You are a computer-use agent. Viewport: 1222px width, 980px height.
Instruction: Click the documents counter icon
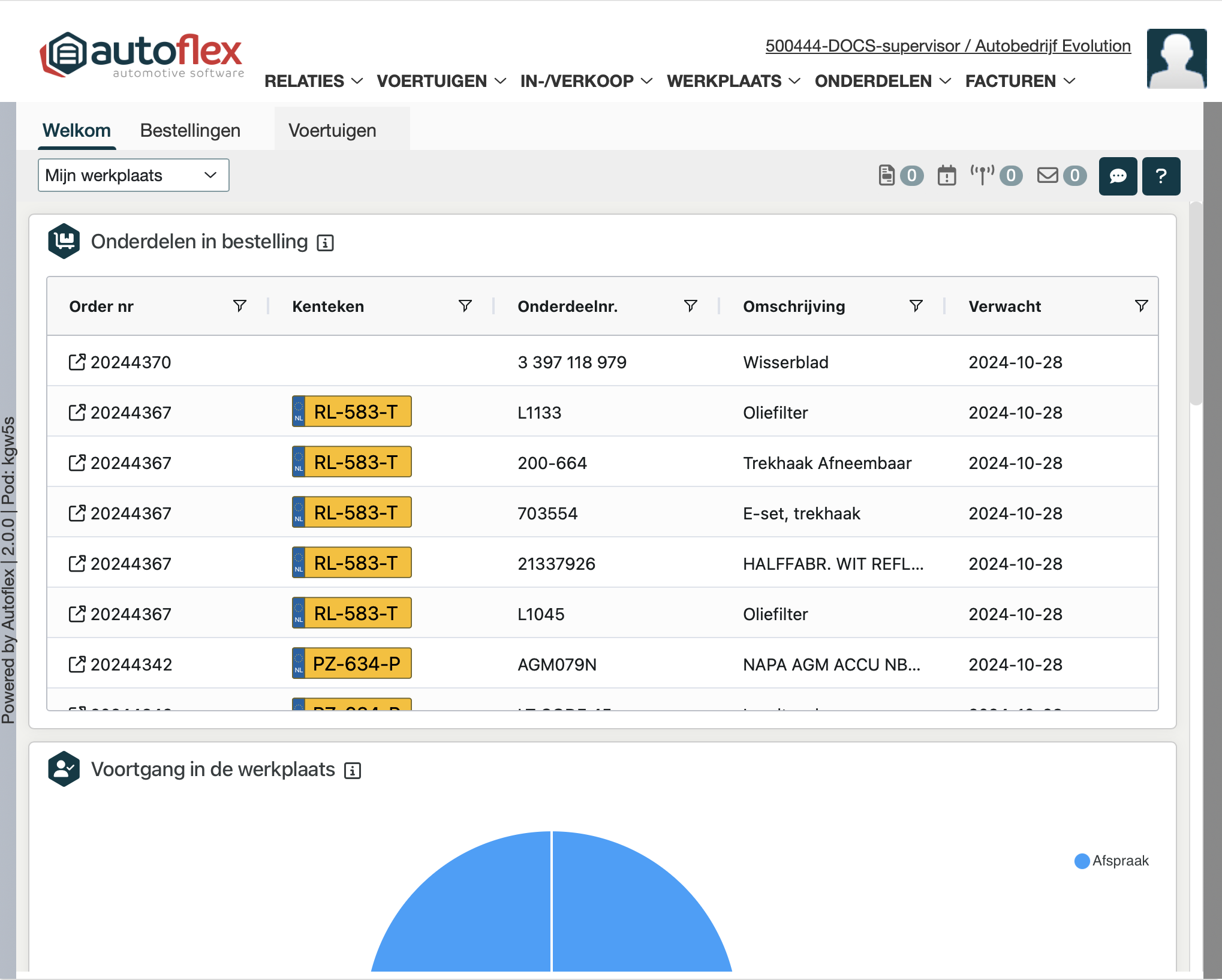click(x=887, y=175)
